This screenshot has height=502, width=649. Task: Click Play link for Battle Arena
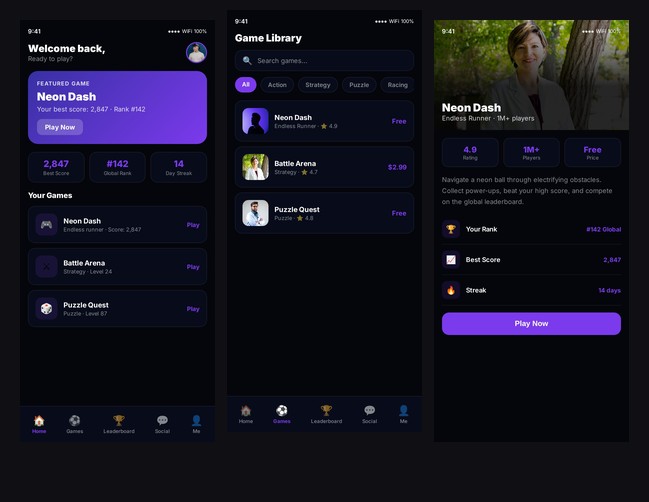tap(193, 267)
